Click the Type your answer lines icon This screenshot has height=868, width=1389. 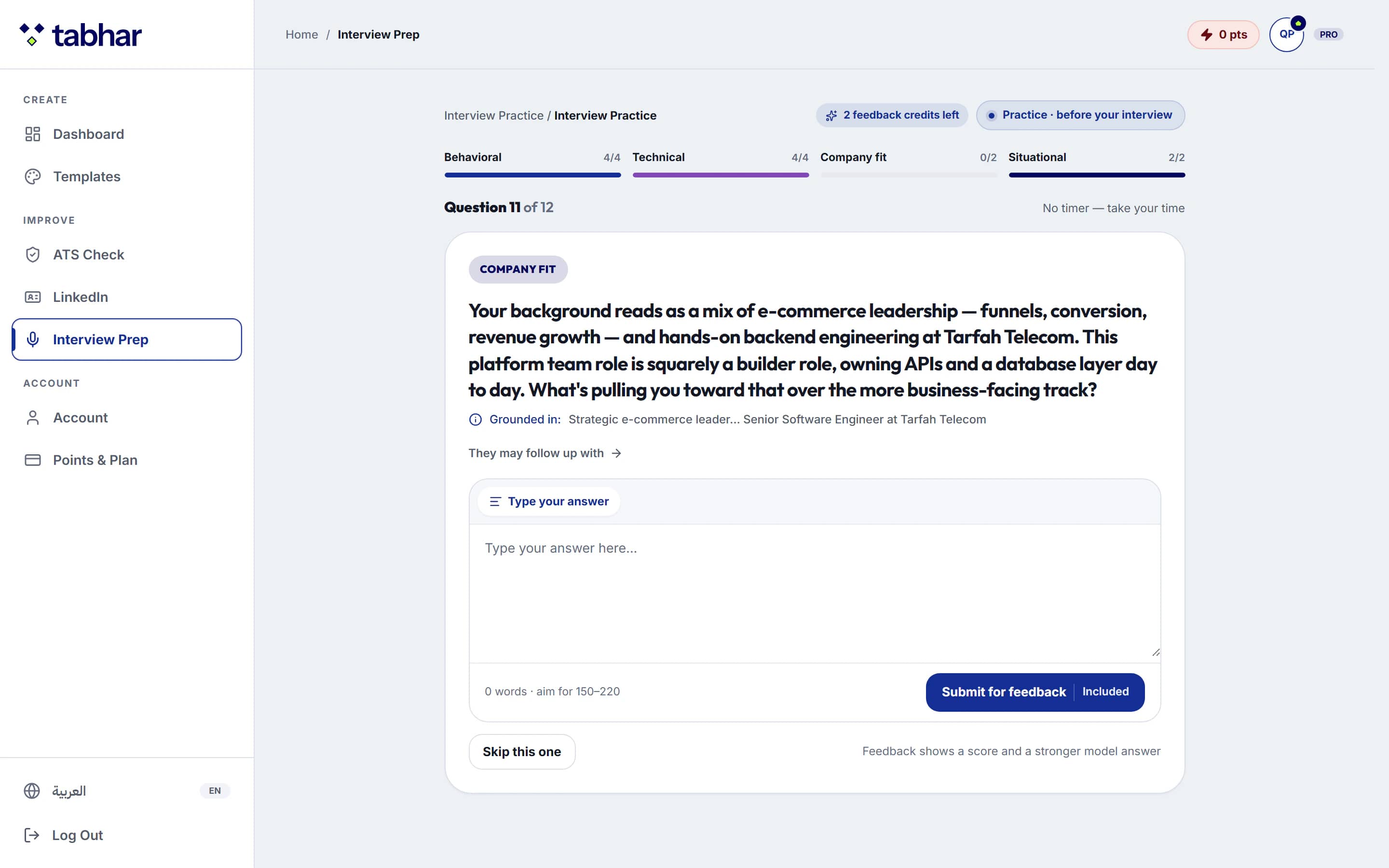(495, 502)
